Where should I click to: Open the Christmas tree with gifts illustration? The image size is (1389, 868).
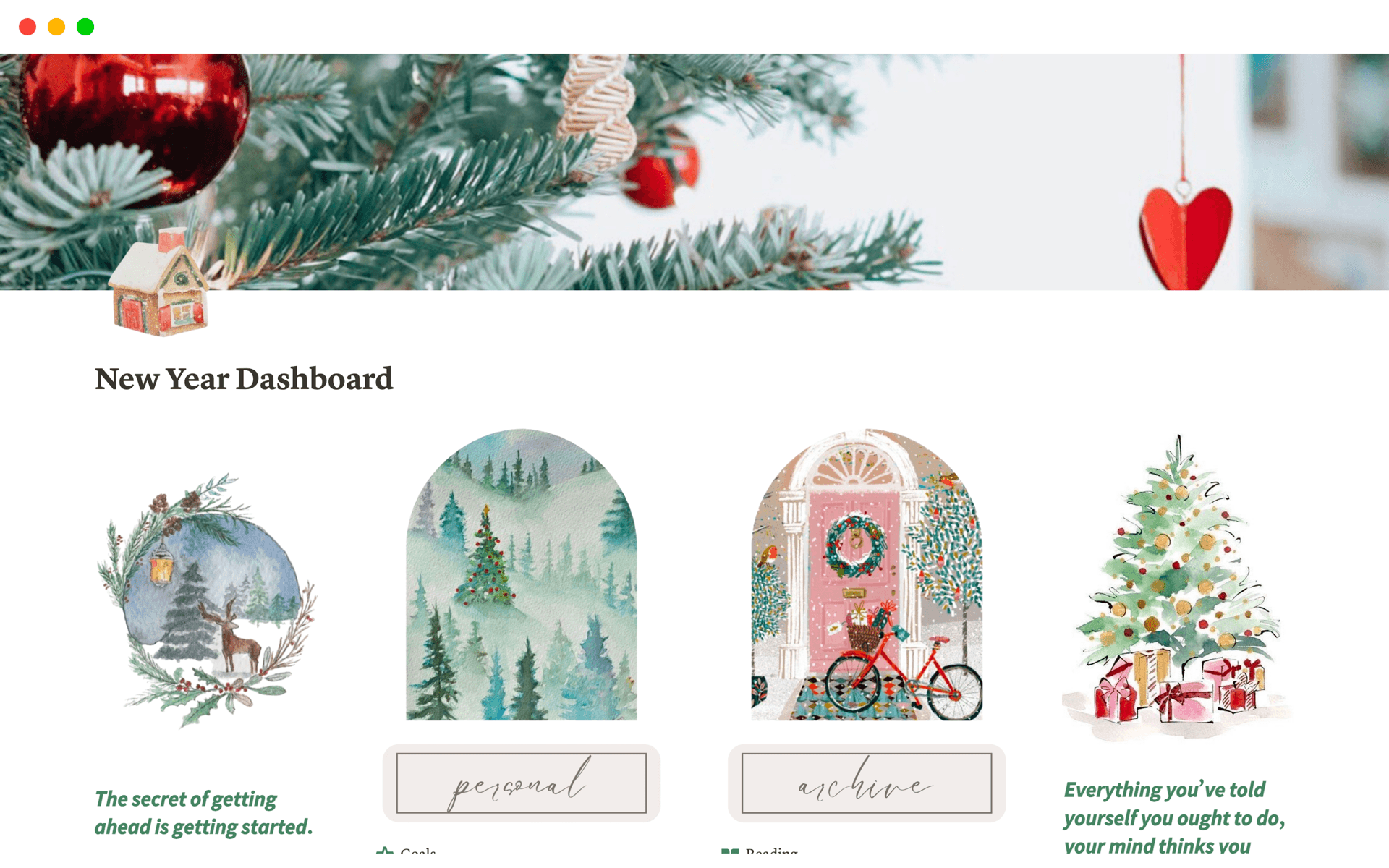point(1177,587)
